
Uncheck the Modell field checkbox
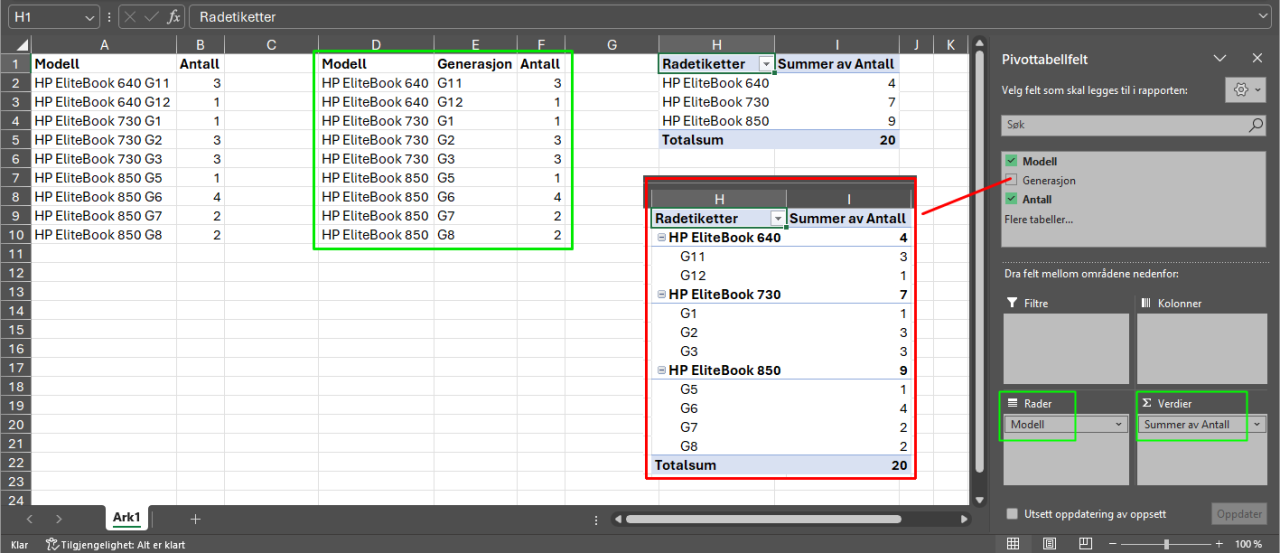(x=1012, y=161)
